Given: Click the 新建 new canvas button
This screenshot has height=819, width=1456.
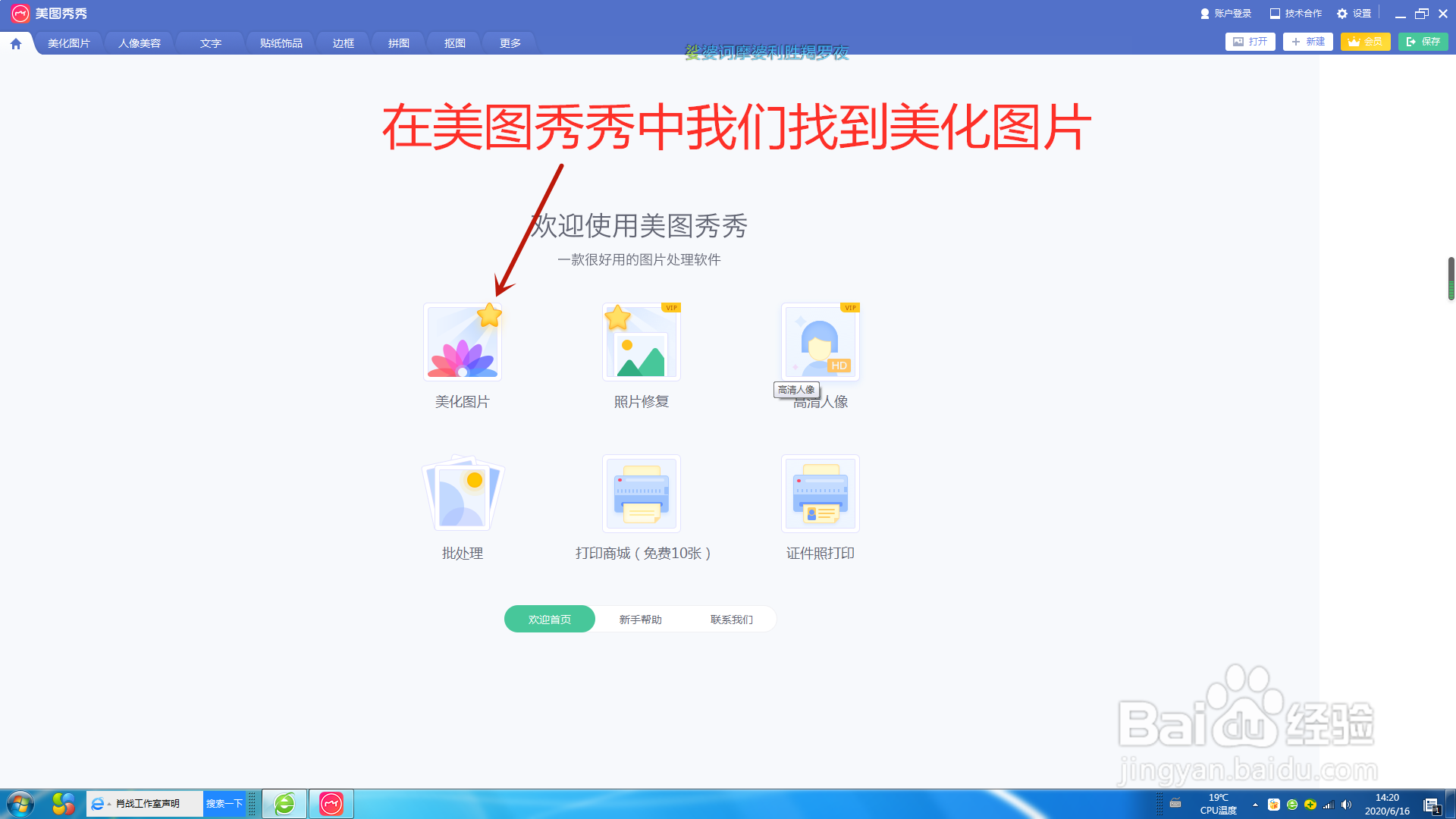Looking at the screenshot, I should click(1307, 42).
